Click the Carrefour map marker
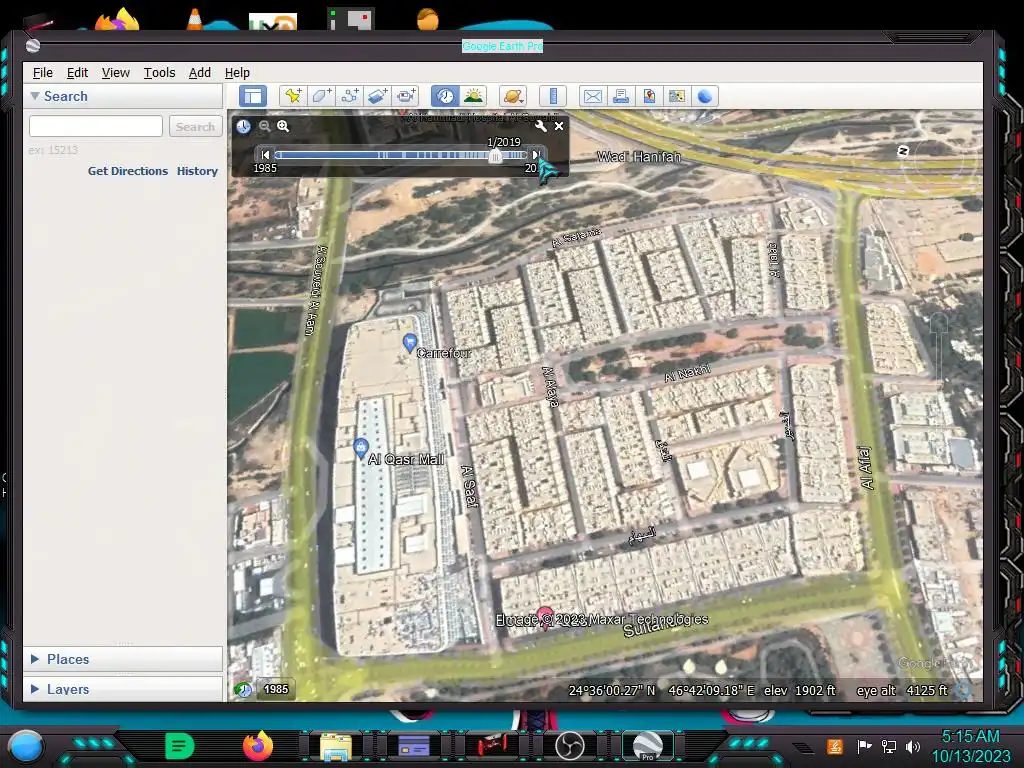The width and height of the screenshot is (1024, 768). pyautogui.click(x=409, y=343)
